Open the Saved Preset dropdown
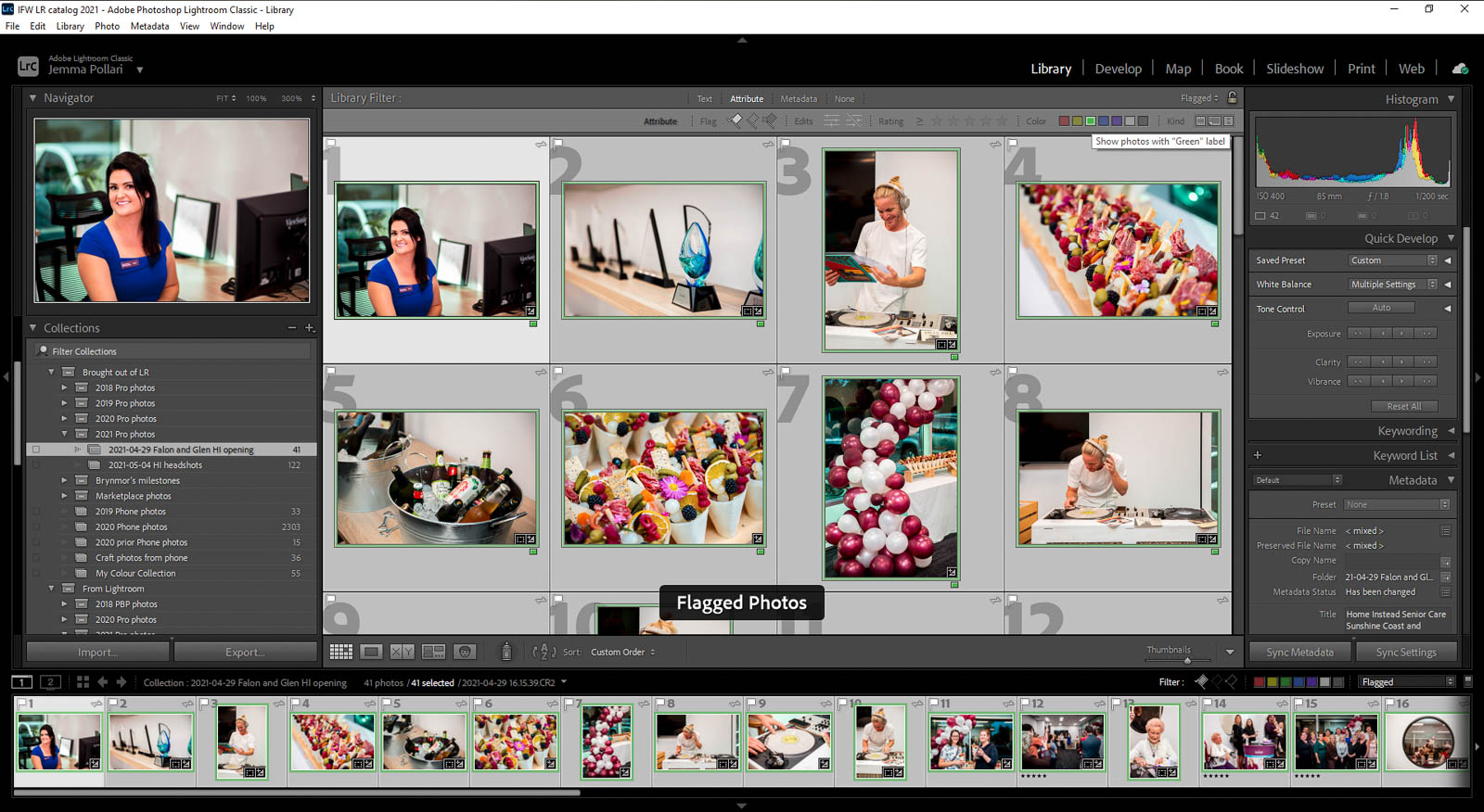1484x812 pixels. pos(1392,260)
